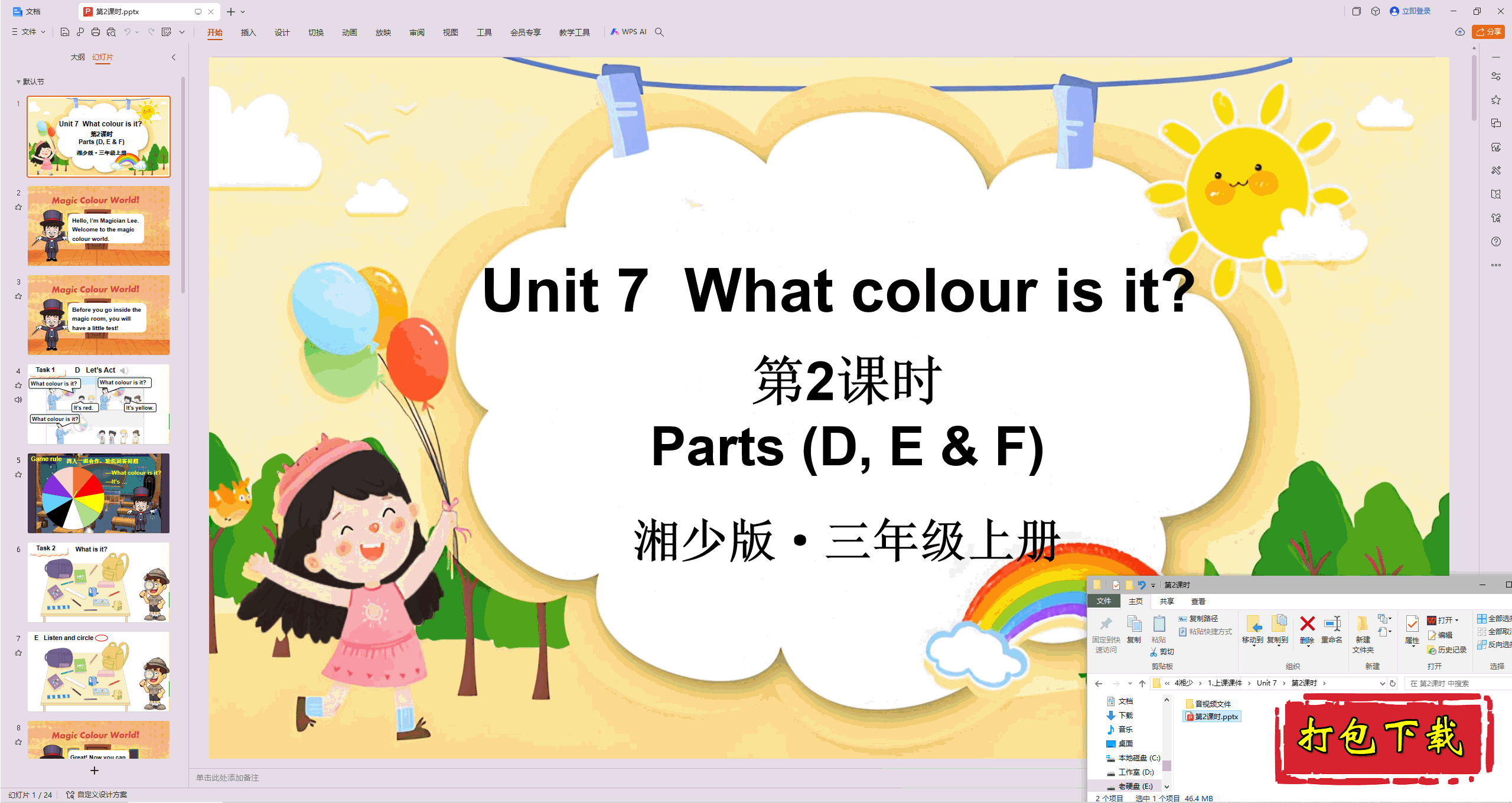Click the 复制 copy icon in Explorer ribbon
The height and width of the screenshot is (803, 1512).
point(1134,624)
